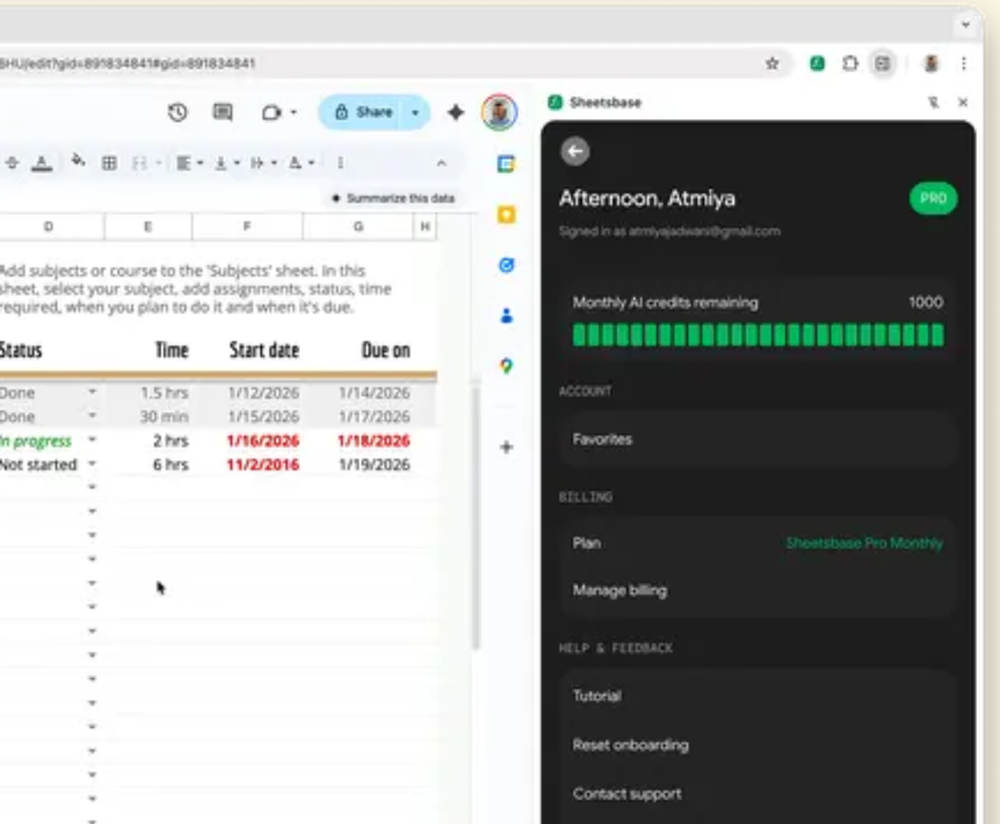Go back in Sheetsbase using back arrow
The height and width of the screenshot is (824, 1000).
point(575,151)
